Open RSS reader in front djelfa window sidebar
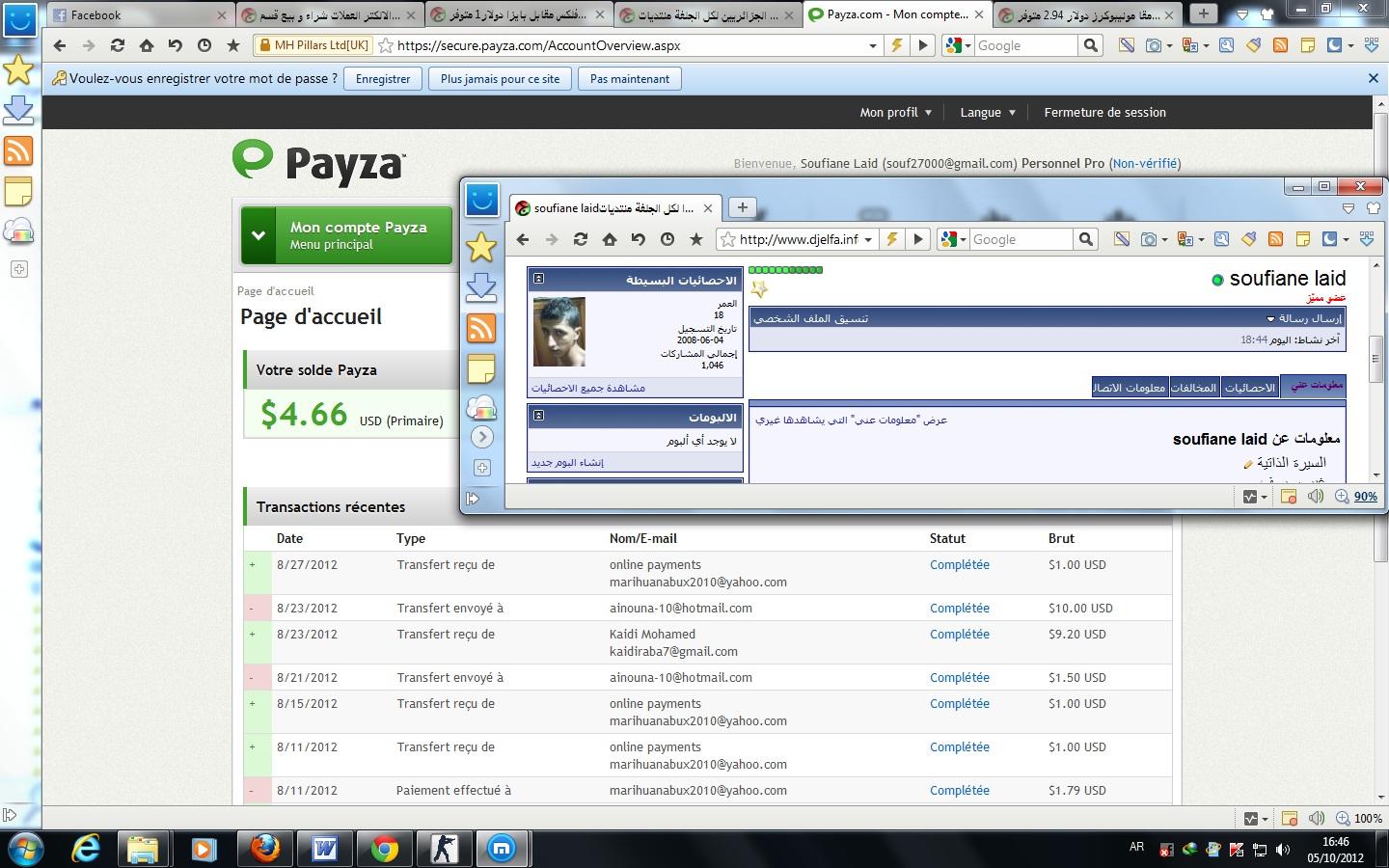 [x=481, y=328]
